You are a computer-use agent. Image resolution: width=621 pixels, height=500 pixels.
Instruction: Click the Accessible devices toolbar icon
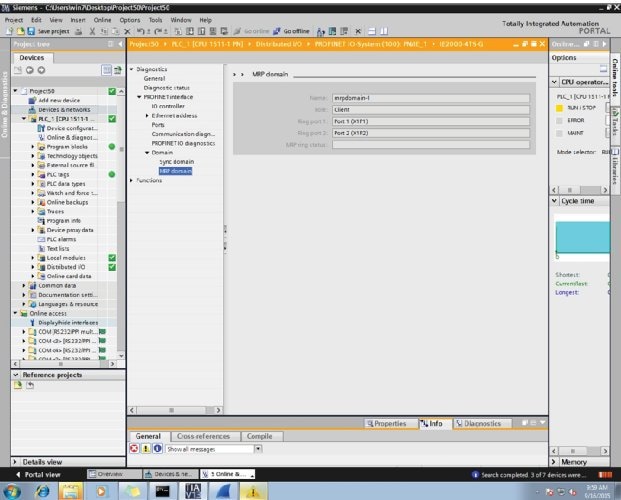tap(321, 31)
